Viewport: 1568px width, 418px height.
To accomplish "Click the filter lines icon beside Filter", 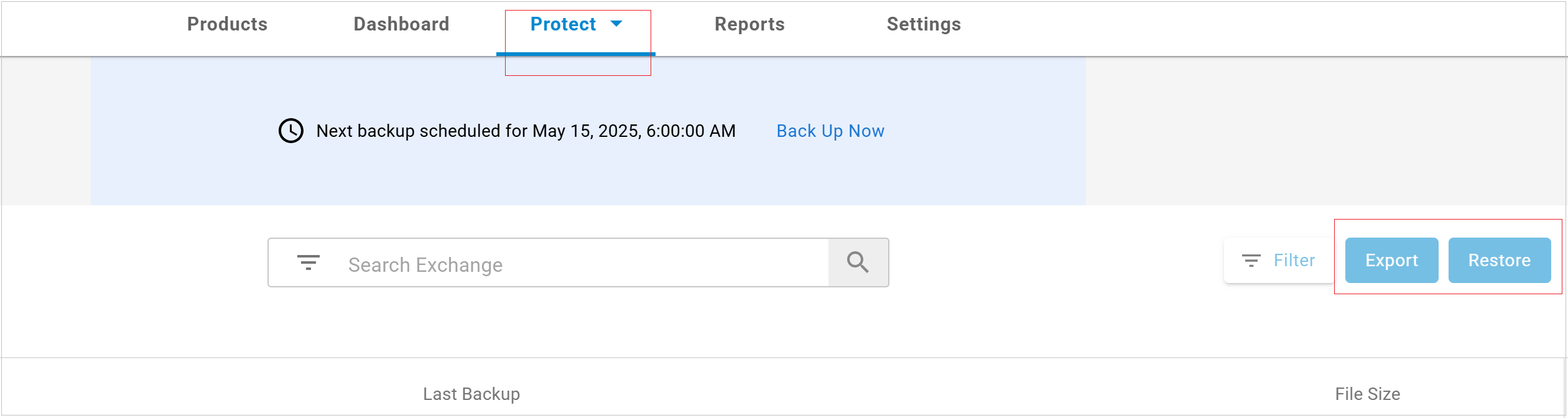I will [x=1251, y=261].
